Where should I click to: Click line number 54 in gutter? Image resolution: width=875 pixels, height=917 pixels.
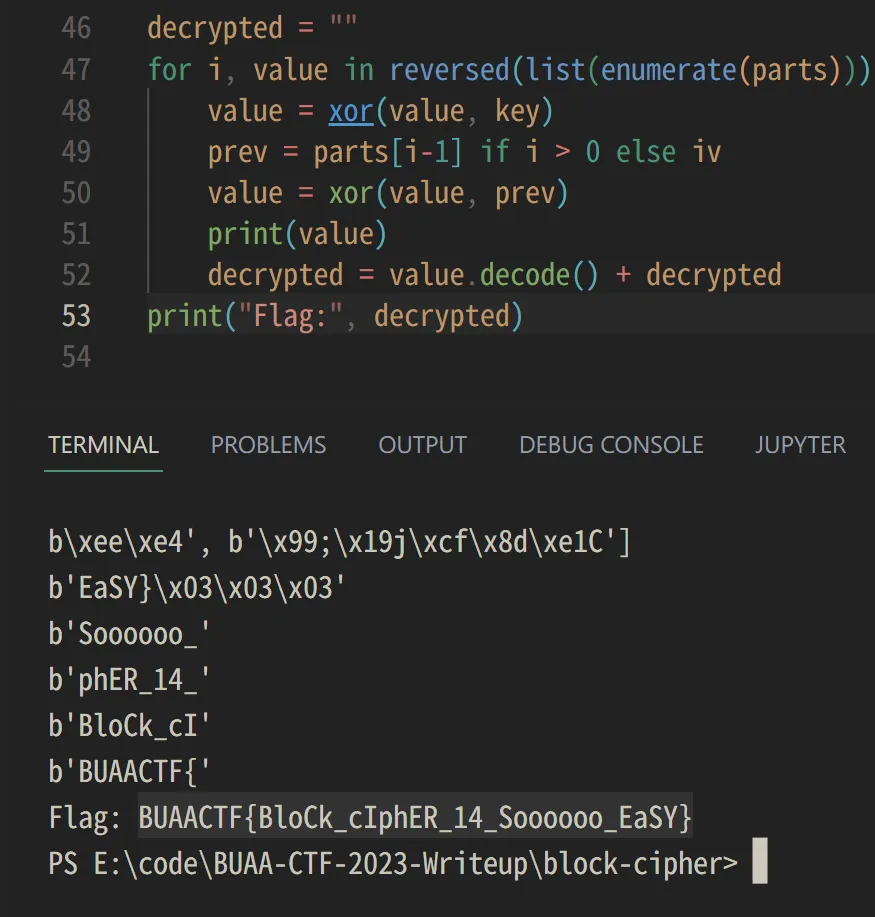[x=76, y=357]
